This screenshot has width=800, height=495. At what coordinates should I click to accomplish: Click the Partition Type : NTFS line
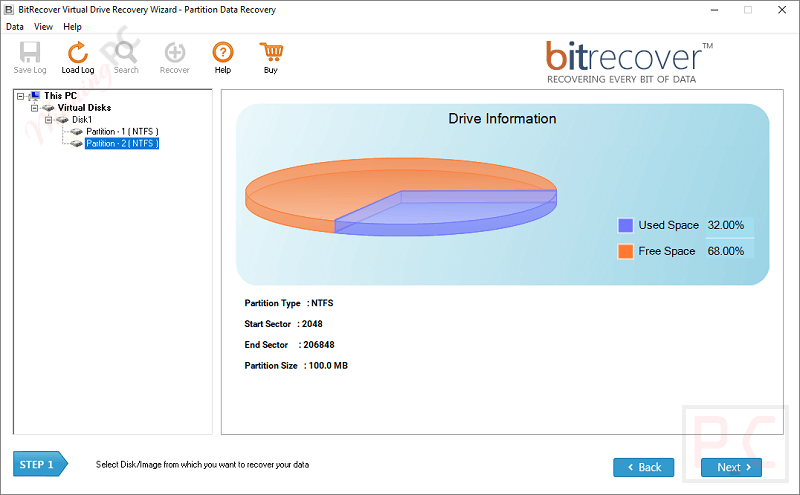[x=289, y=303]
